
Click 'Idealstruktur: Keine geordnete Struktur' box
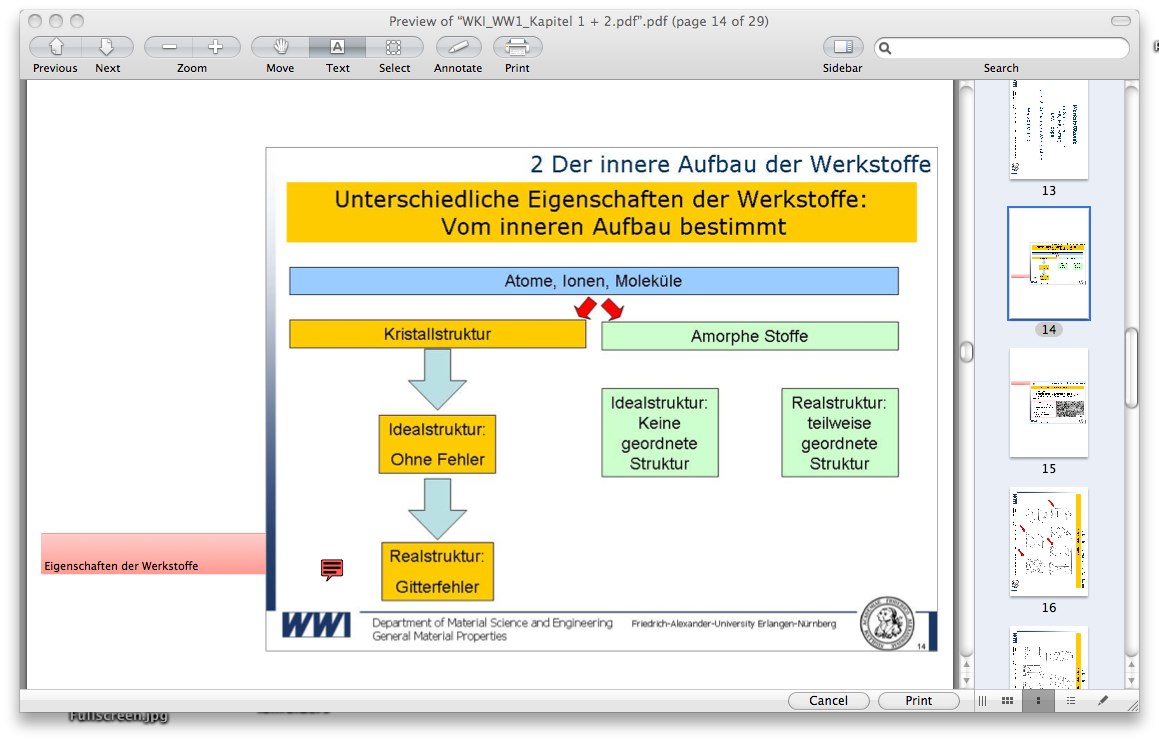coord(659,433)
